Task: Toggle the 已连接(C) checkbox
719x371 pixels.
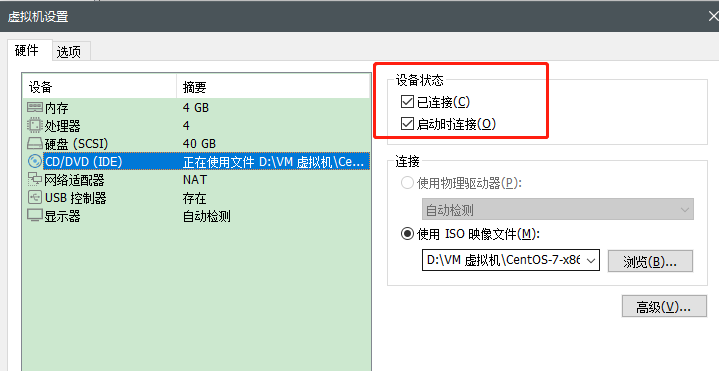Action: [x=407, y=101]
